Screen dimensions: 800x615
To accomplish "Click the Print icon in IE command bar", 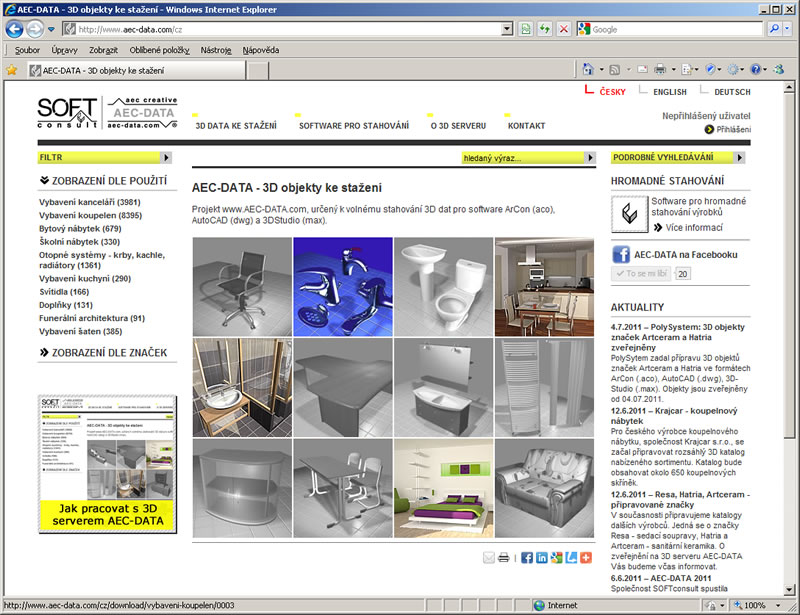I will [660, 70].
